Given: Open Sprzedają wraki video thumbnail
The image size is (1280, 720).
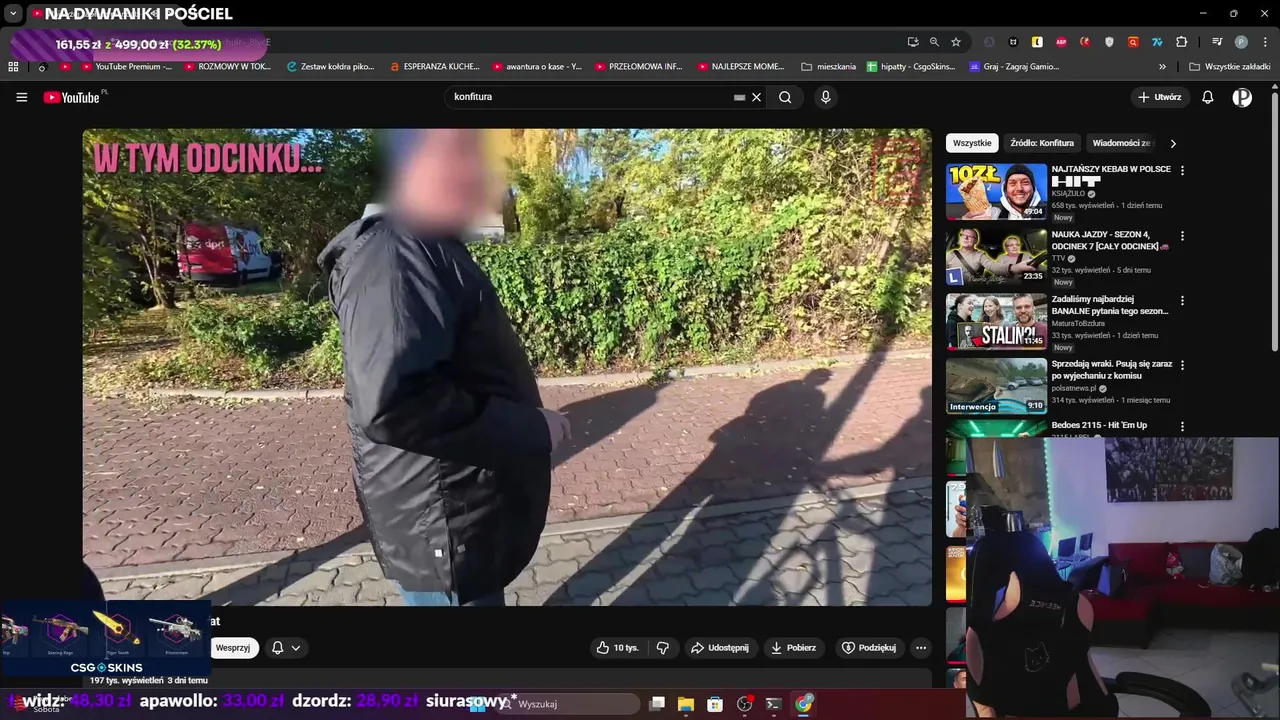Looking at the screenshot, I should coord(996,386).
